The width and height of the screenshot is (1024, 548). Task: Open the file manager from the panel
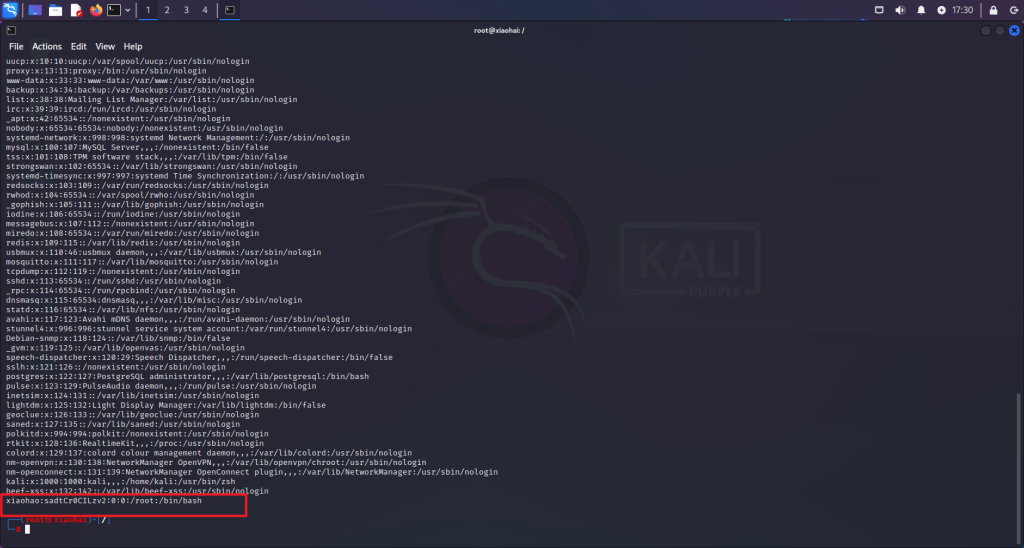(56, 10)
